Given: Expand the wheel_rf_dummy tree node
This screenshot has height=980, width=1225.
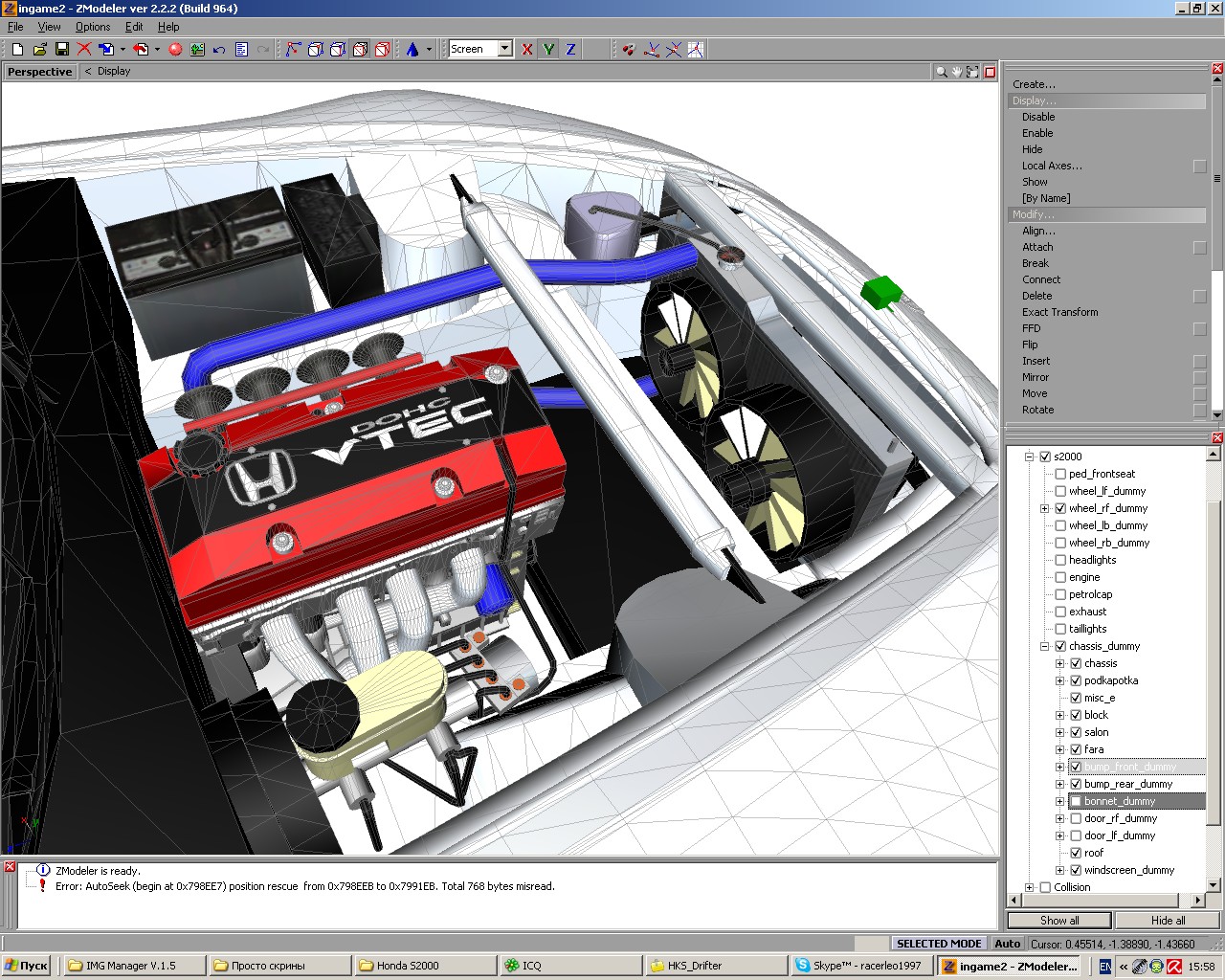Looking at the screenshot, I should pyautogui.click(x=1045, y=508).
